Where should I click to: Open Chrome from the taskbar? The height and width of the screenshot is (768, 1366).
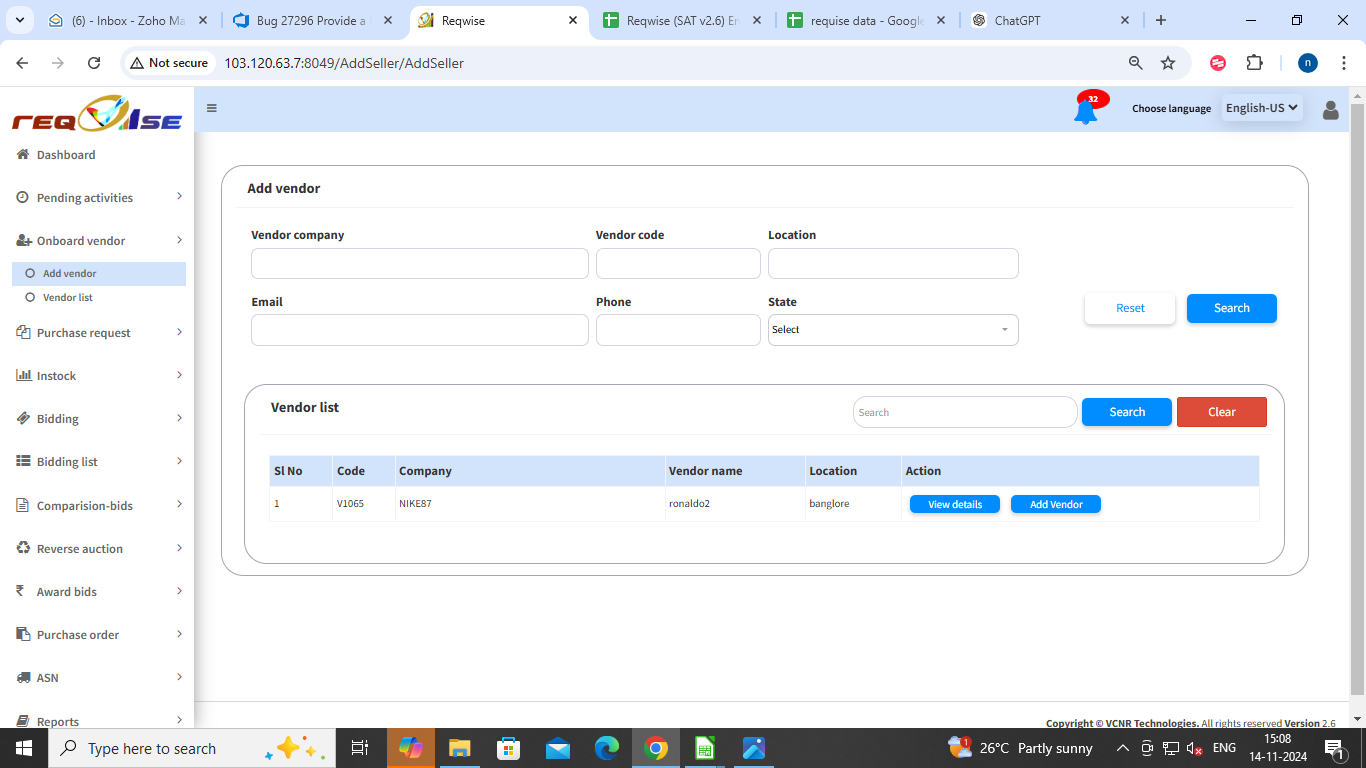(656, 748)
